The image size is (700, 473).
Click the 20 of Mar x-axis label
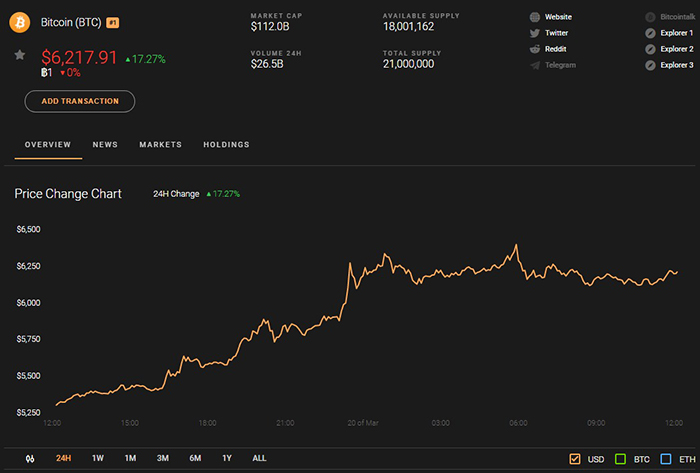[363, 423]
